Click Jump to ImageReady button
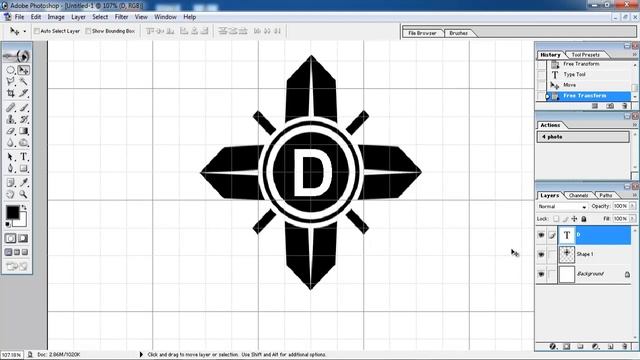Image resolution: width=640 pixels, height=360 pixels. [x=17, y=267]
